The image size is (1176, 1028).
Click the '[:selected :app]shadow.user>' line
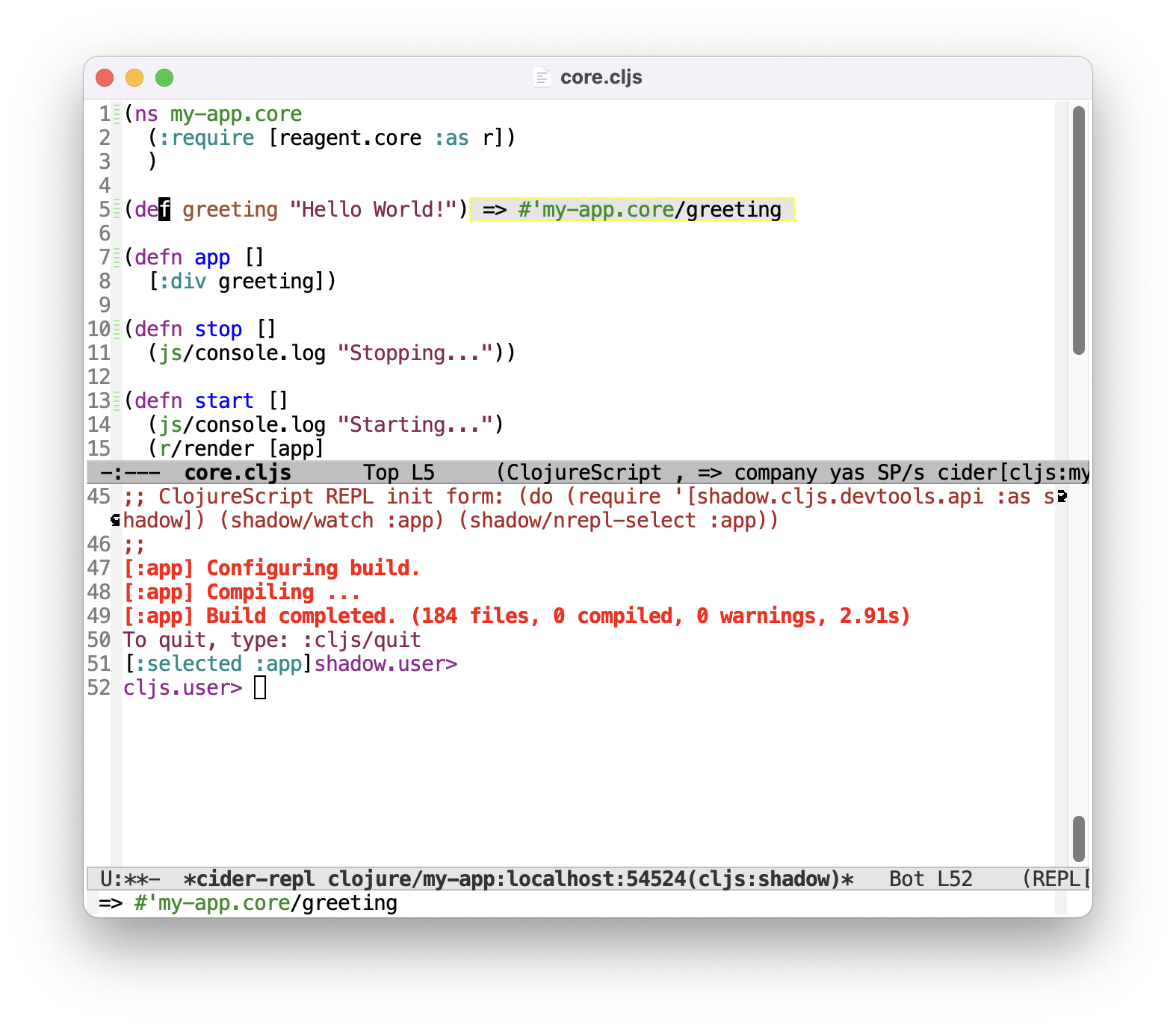[290, 663]
